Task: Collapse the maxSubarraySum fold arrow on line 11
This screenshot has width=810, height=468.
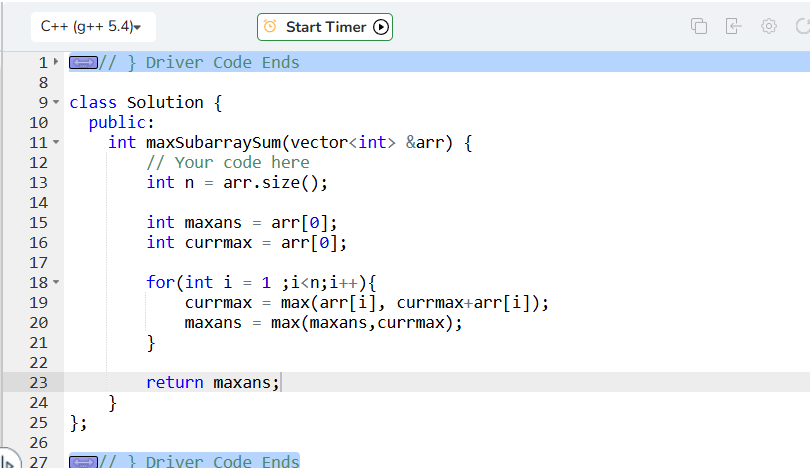Action: [56, 142]
